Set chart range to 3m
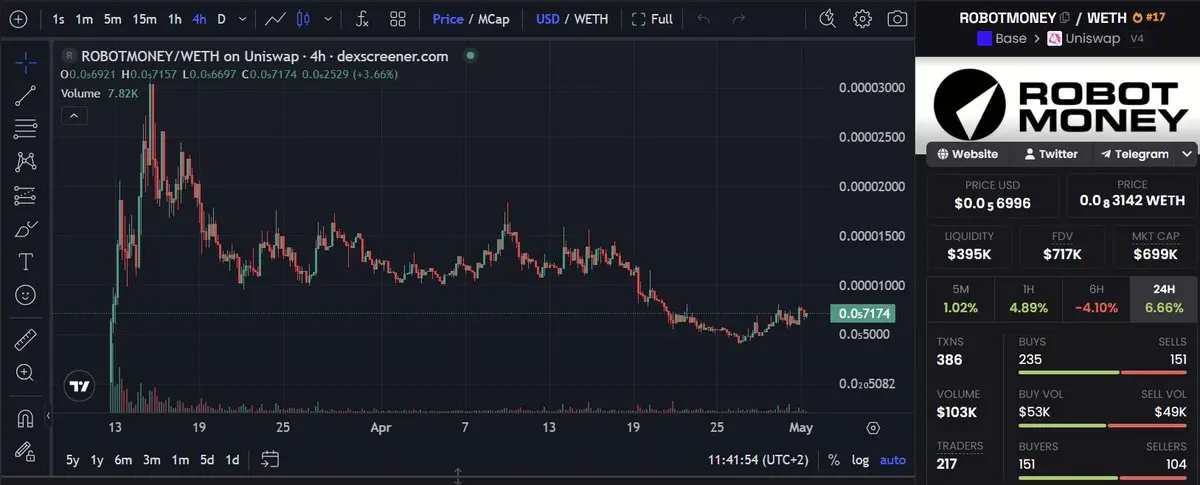Image resolution: width=1200 pixels, height=485 pixels. (x=151, y=460)
